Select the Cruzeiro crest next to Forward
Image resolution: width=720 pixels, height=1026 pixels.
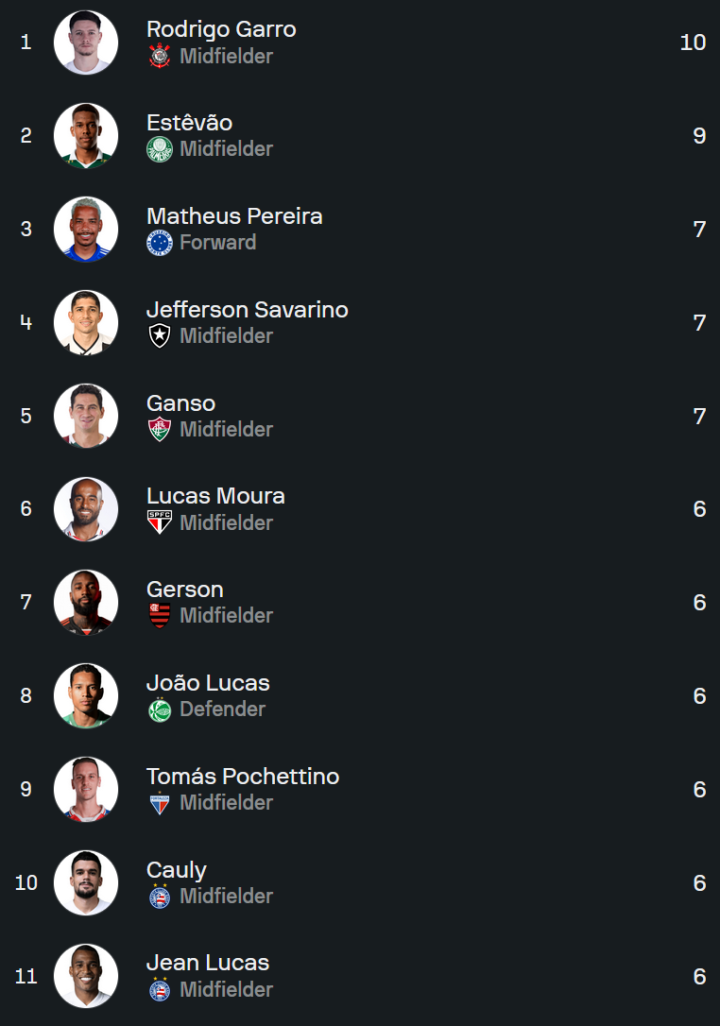tap(159, 243)
